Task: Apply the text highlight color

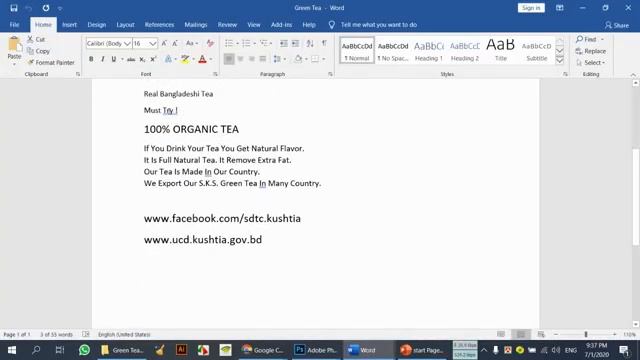Action: (x=185, y=60)
